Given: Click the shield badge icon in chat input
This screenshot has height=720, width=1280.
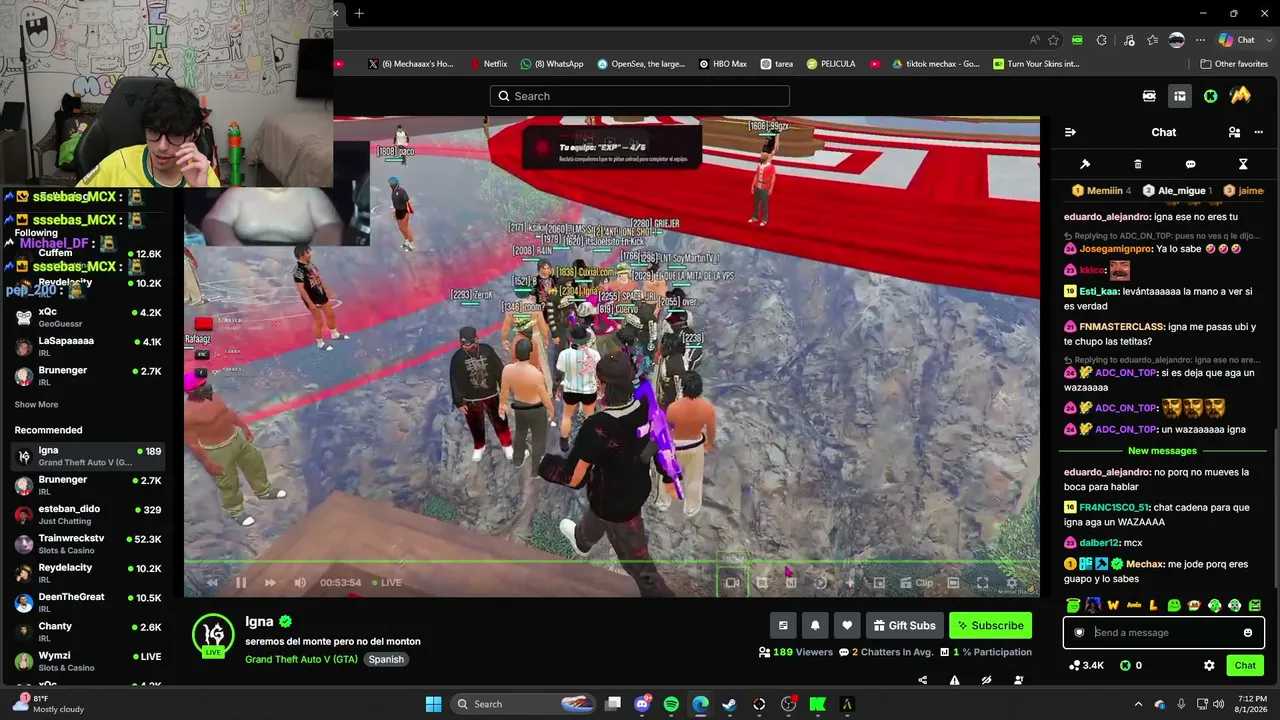Looking at the screenshot, I should coord(1079,633).
